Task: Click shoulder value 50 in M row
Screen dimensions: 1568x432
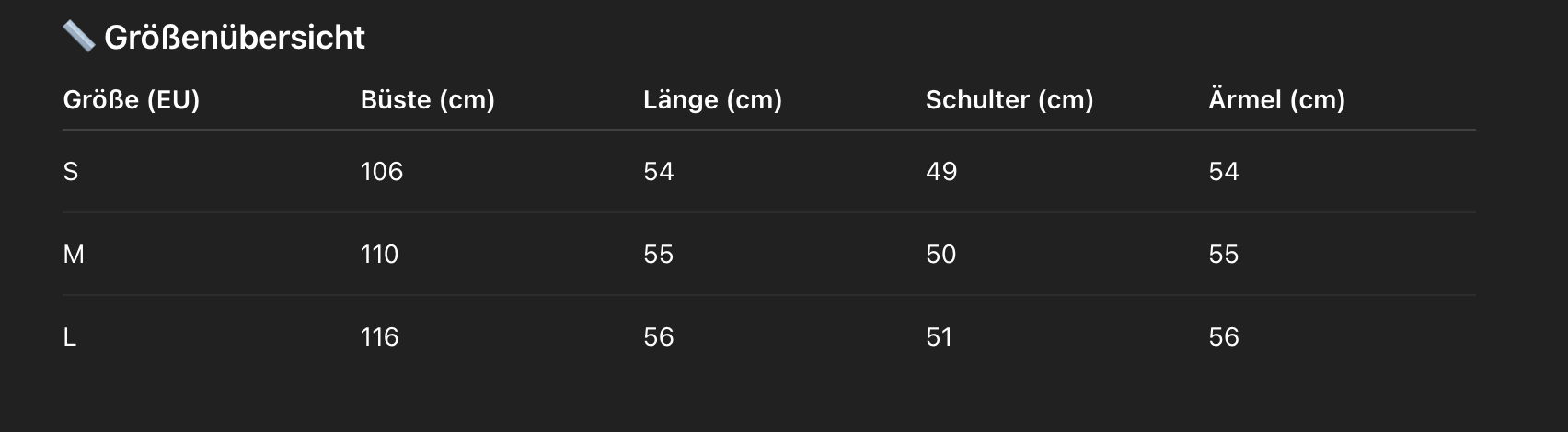Action: pyautogui.click(x=941, y=255)
